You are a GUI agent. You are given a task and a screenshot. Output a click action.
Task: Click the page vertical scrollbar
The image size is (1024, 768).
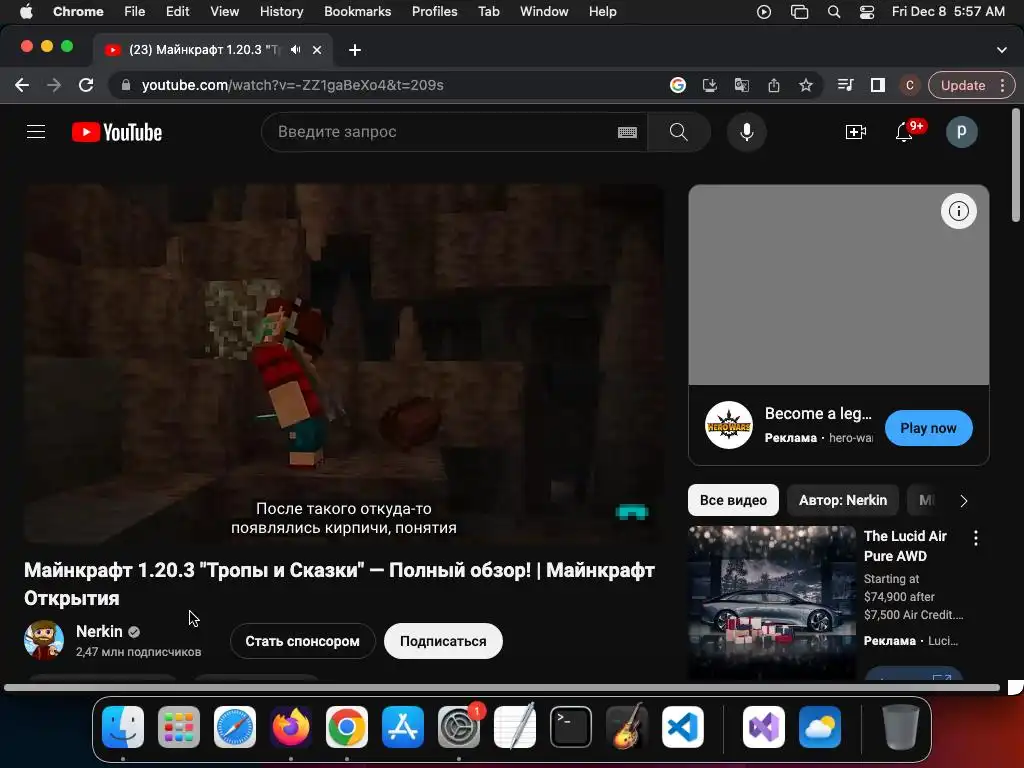(1016, 165)
